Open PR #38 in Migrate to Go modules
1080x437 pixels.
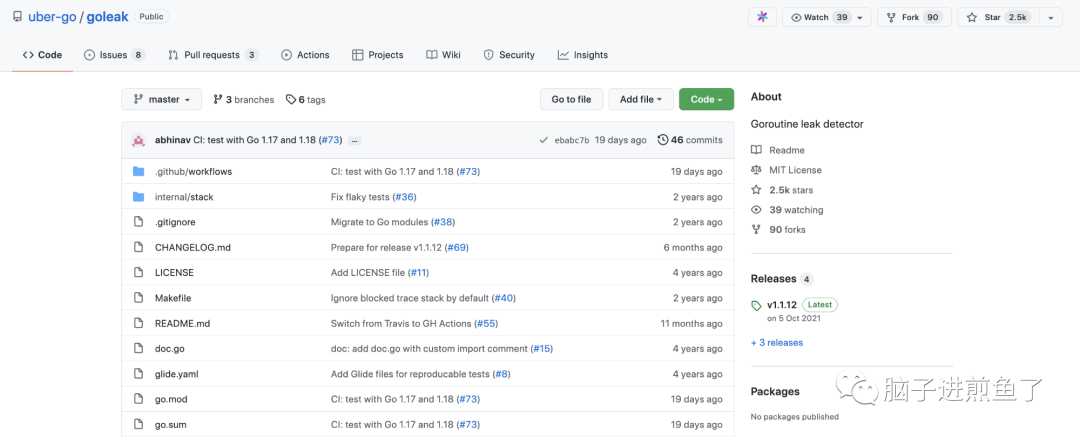(443, 222)
